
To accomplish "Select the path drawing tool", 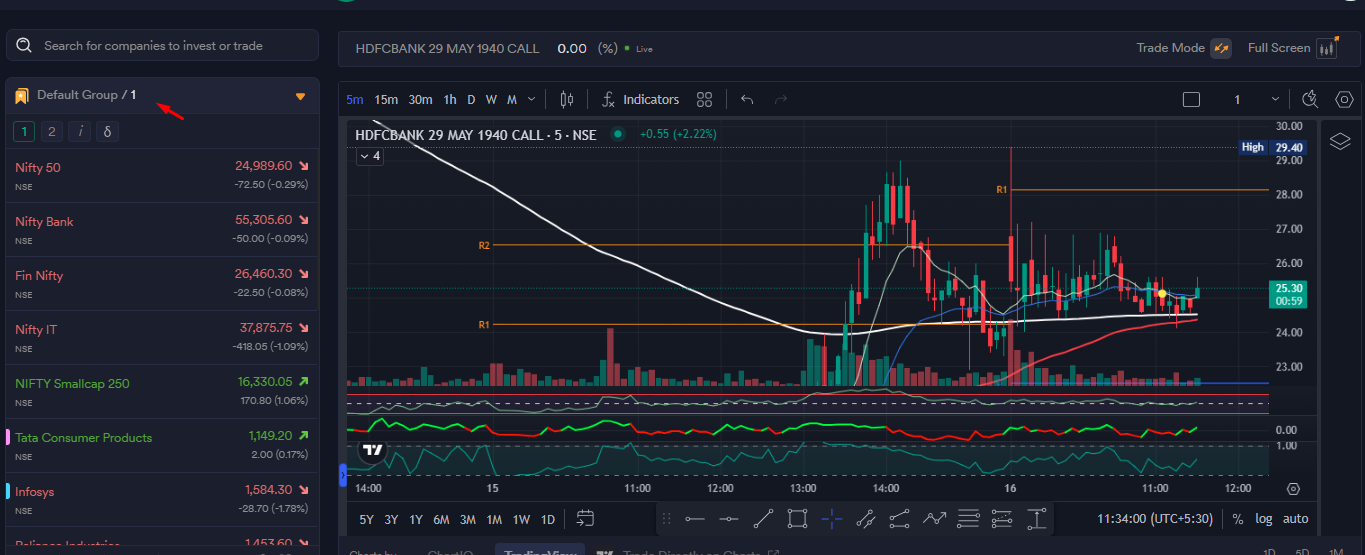I will point(900,518).
